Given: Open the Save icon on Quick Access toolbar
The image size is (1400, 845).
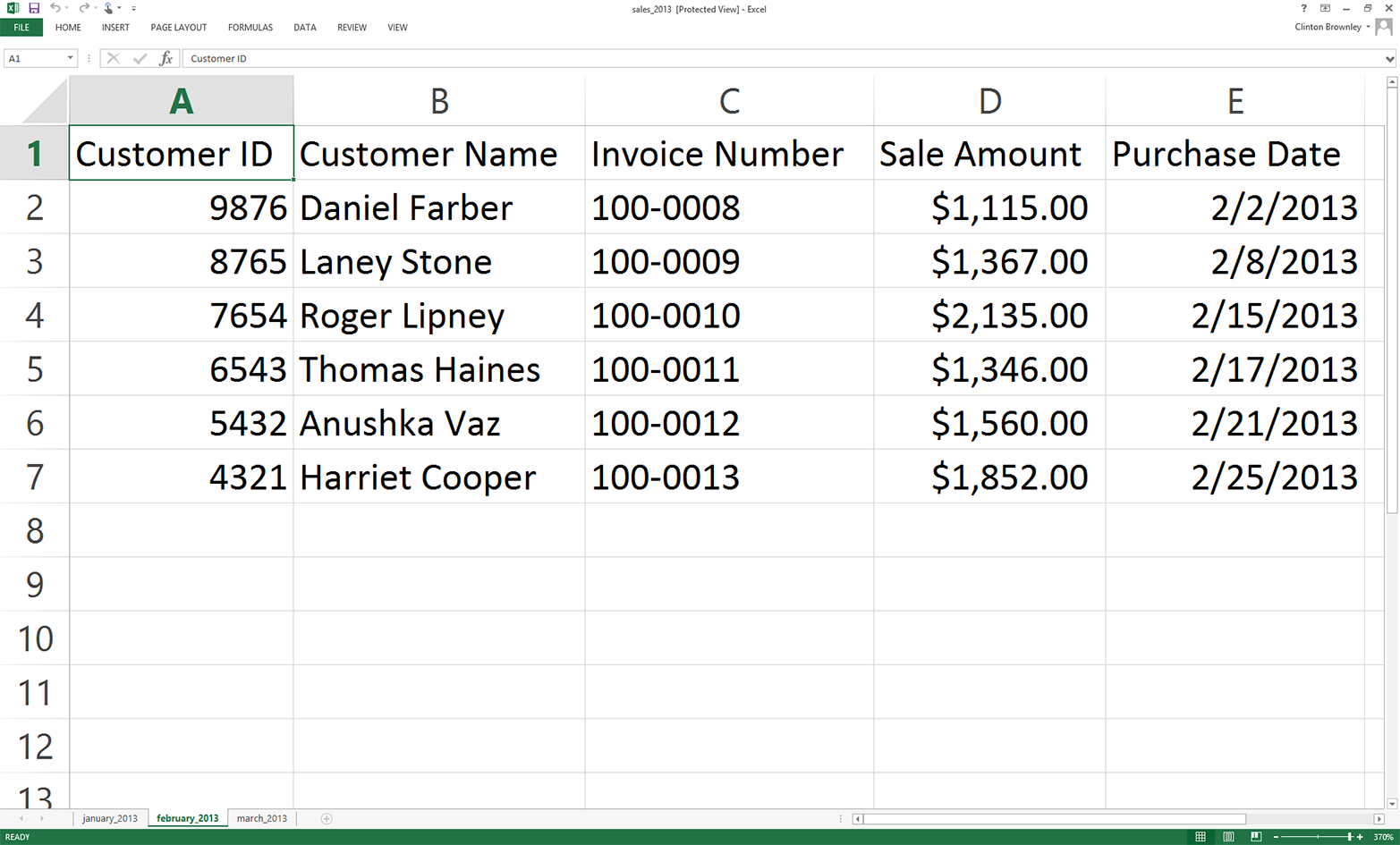Looking at the screenshot, I should pos(34,9).
